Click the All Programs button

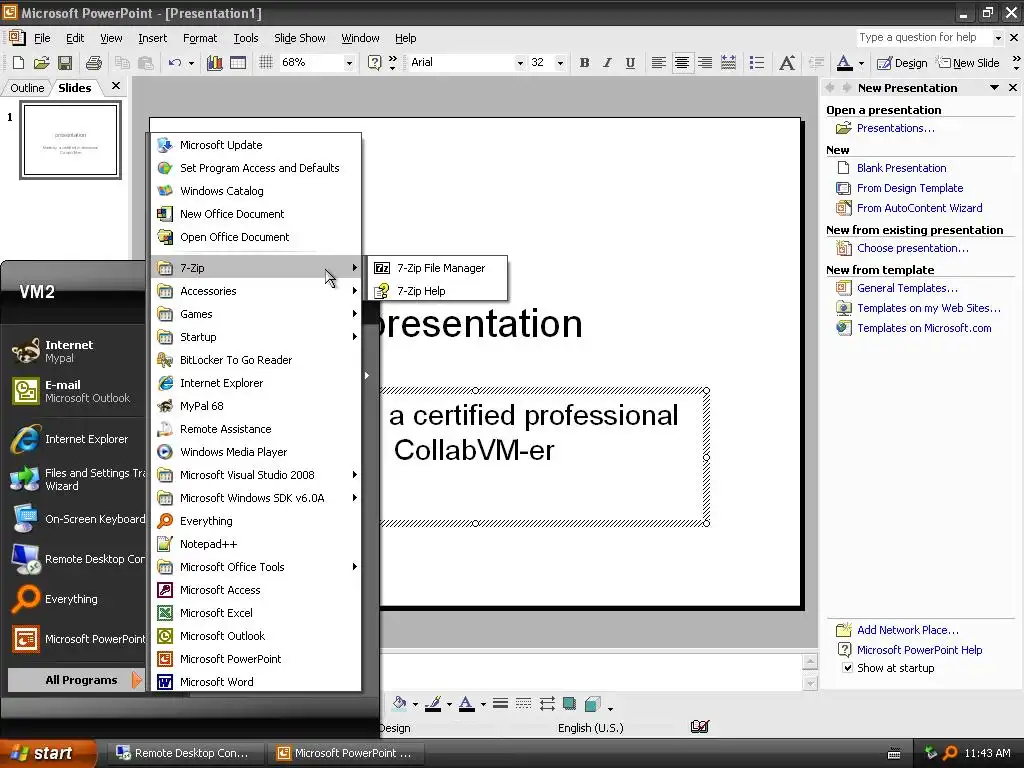coord(76,680)
